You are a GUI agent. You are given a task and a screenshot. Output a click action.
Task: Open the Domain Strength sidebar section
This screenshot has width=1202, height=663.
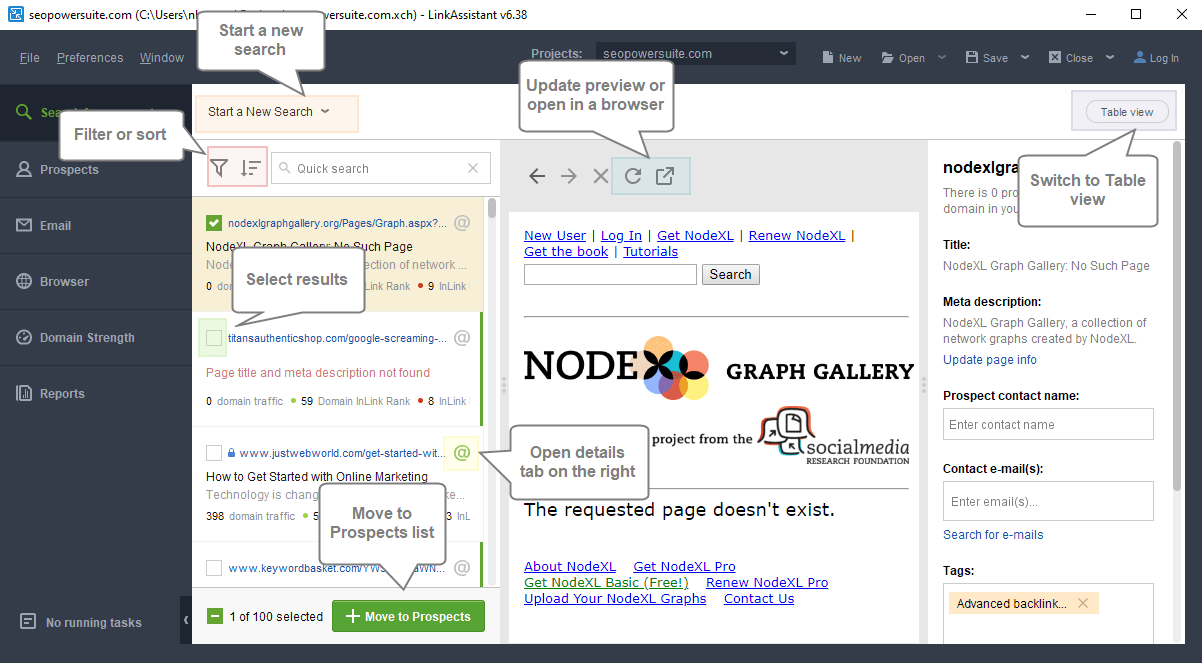click(96, 338)
